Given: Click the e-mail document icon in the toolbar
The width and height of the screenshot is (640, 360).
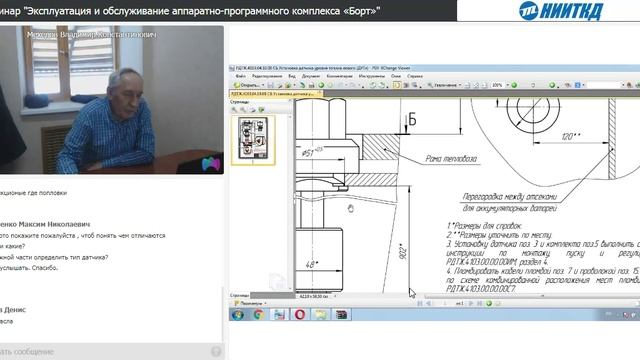Looking at the screenshot, I should click(x=288, y=85).
